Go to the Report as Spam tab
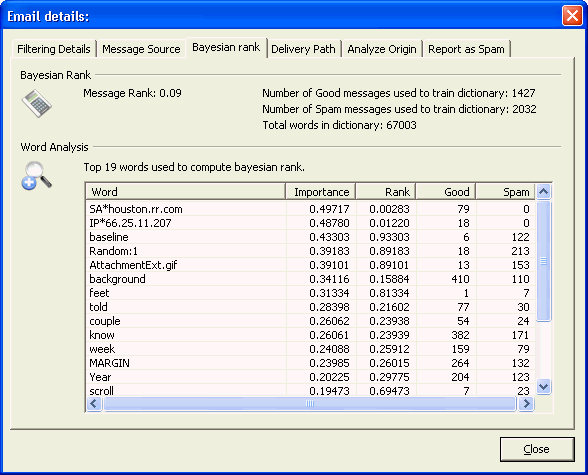The width and height of the screenshot is (588, 475). (466, 49)
